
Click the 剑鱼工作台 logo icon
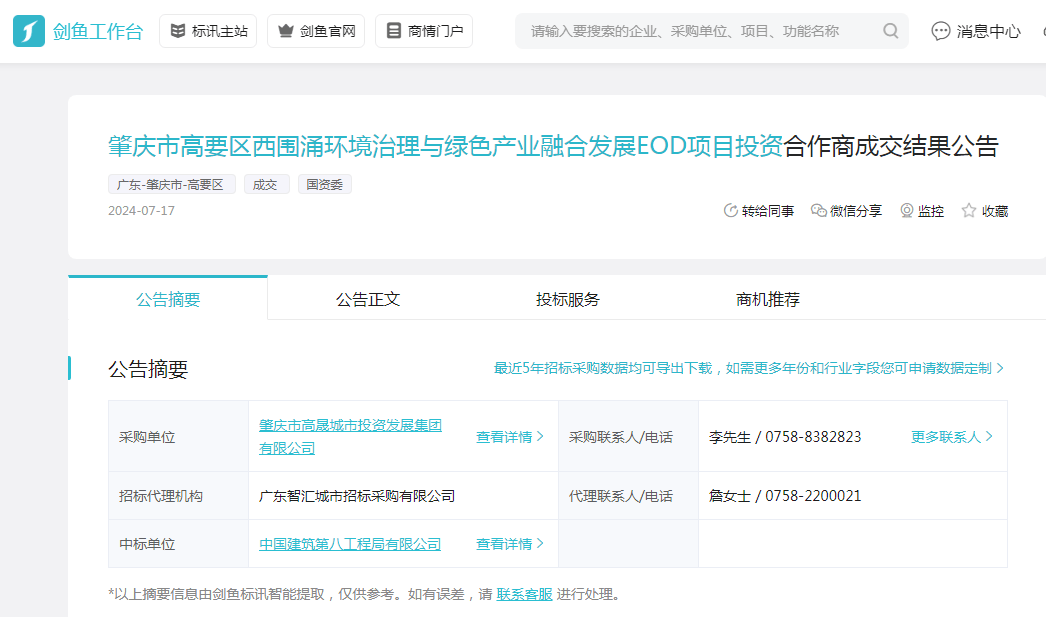[x=29, y=31]
